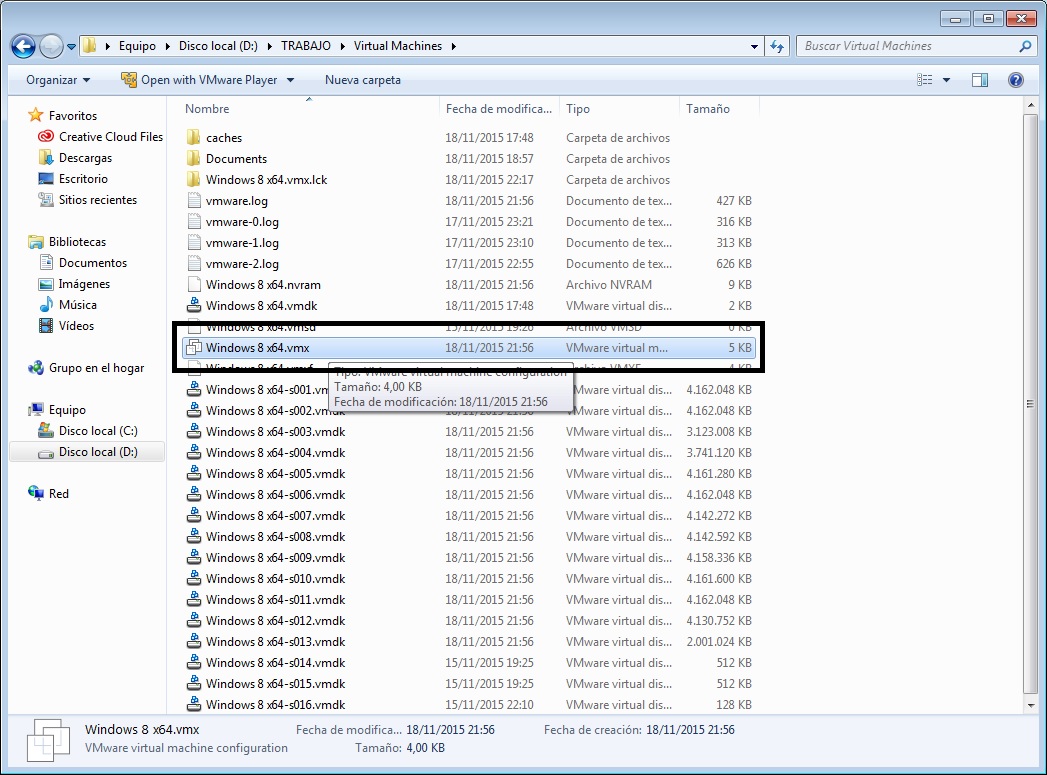Image resolution: width=1047 pixels, height=775 pixels.
Task: Click the search magnifier icon
Action: click(x=1025, y=46)
